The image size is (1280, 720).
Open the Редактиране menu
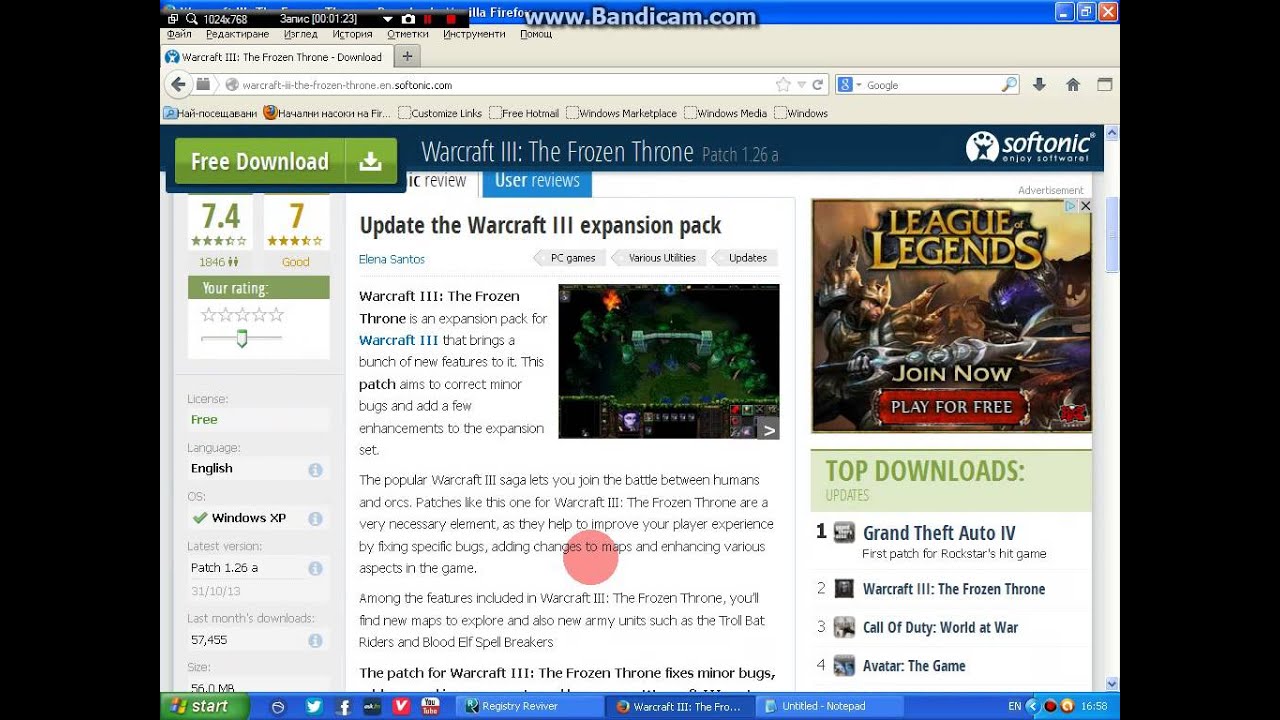(237, 33)
